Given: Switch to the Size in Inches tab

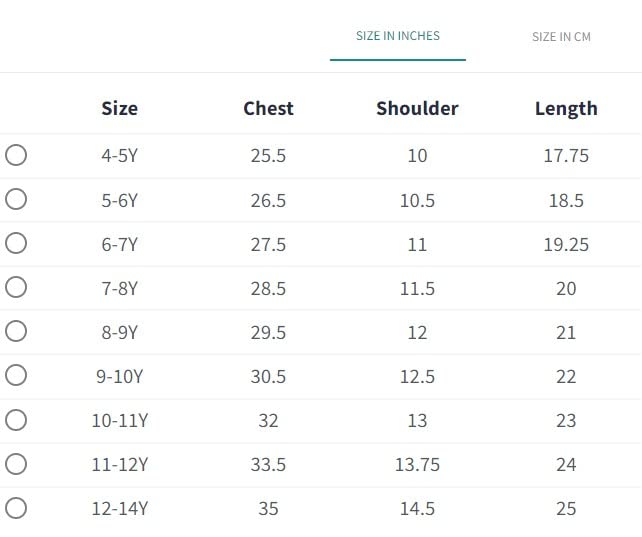Looking at the screenshot, I should (397, 36).
